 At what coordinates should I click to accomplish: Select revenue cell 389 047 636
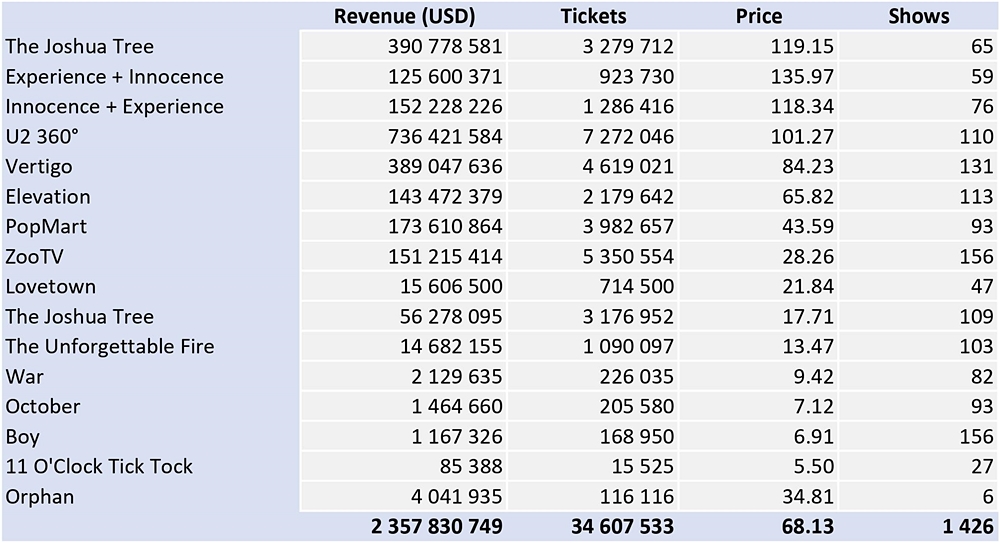click(403, 167)
